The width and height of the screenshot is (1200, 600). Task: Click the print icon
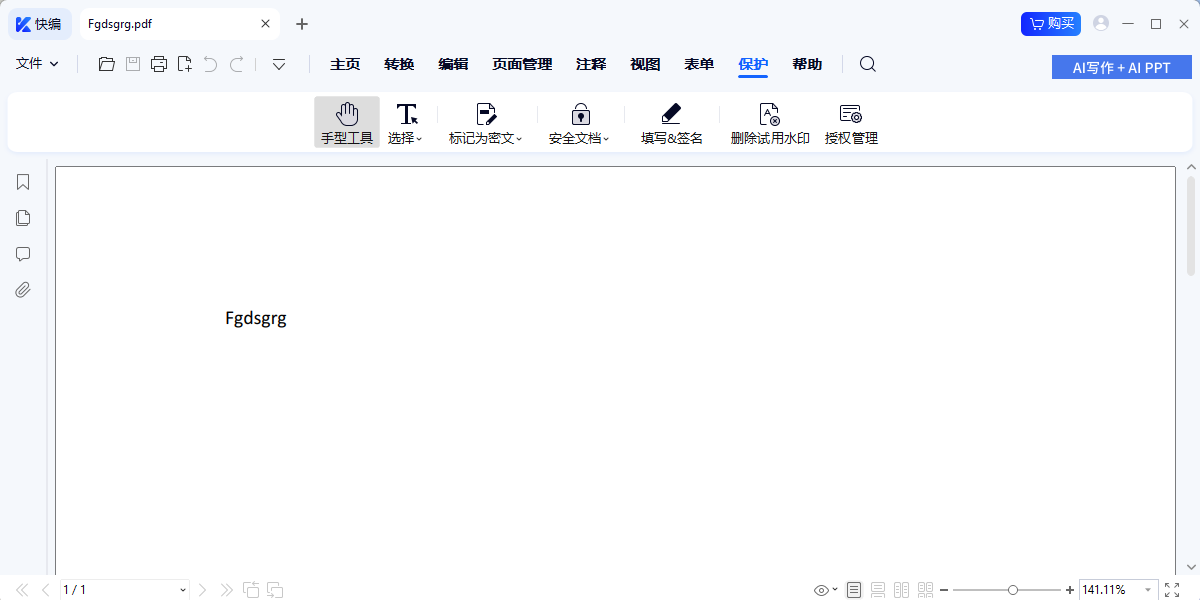point(159,64)
